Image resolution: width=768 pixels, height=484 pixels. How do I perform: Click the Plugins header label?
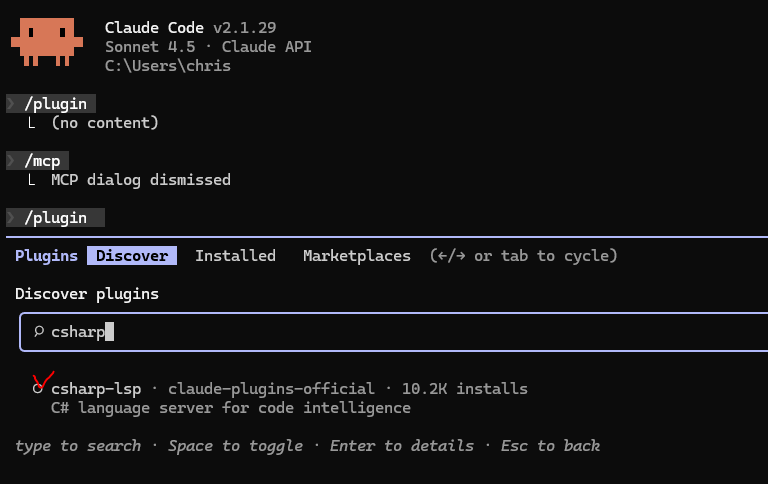pos(46,256)
